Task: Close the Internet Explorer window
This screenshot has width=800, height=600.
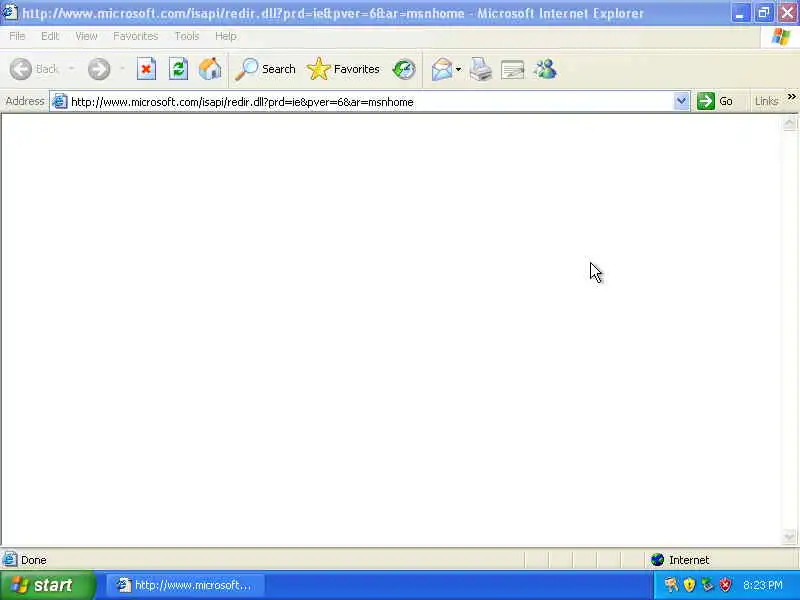Action: 788,13
